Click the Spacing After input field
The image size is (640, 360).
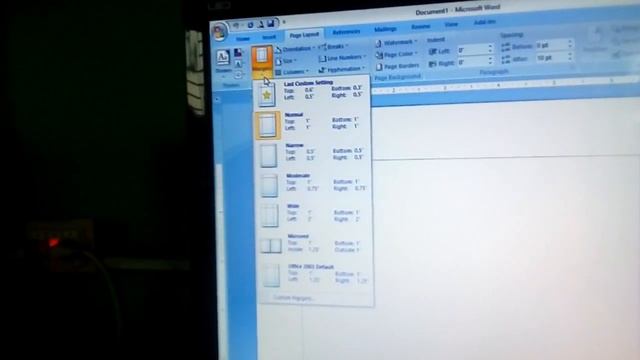(x=551, y=58)
